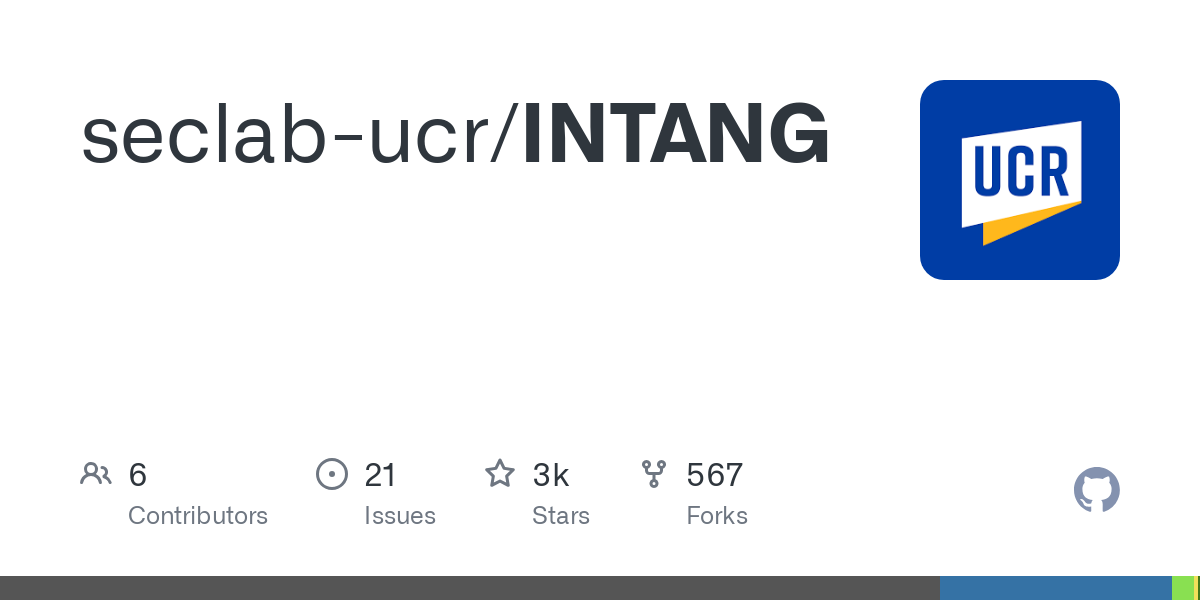The width and height of the screenshot is (1200, 600).
Task: Click the contributor count 6
Action: coord(138,475)
